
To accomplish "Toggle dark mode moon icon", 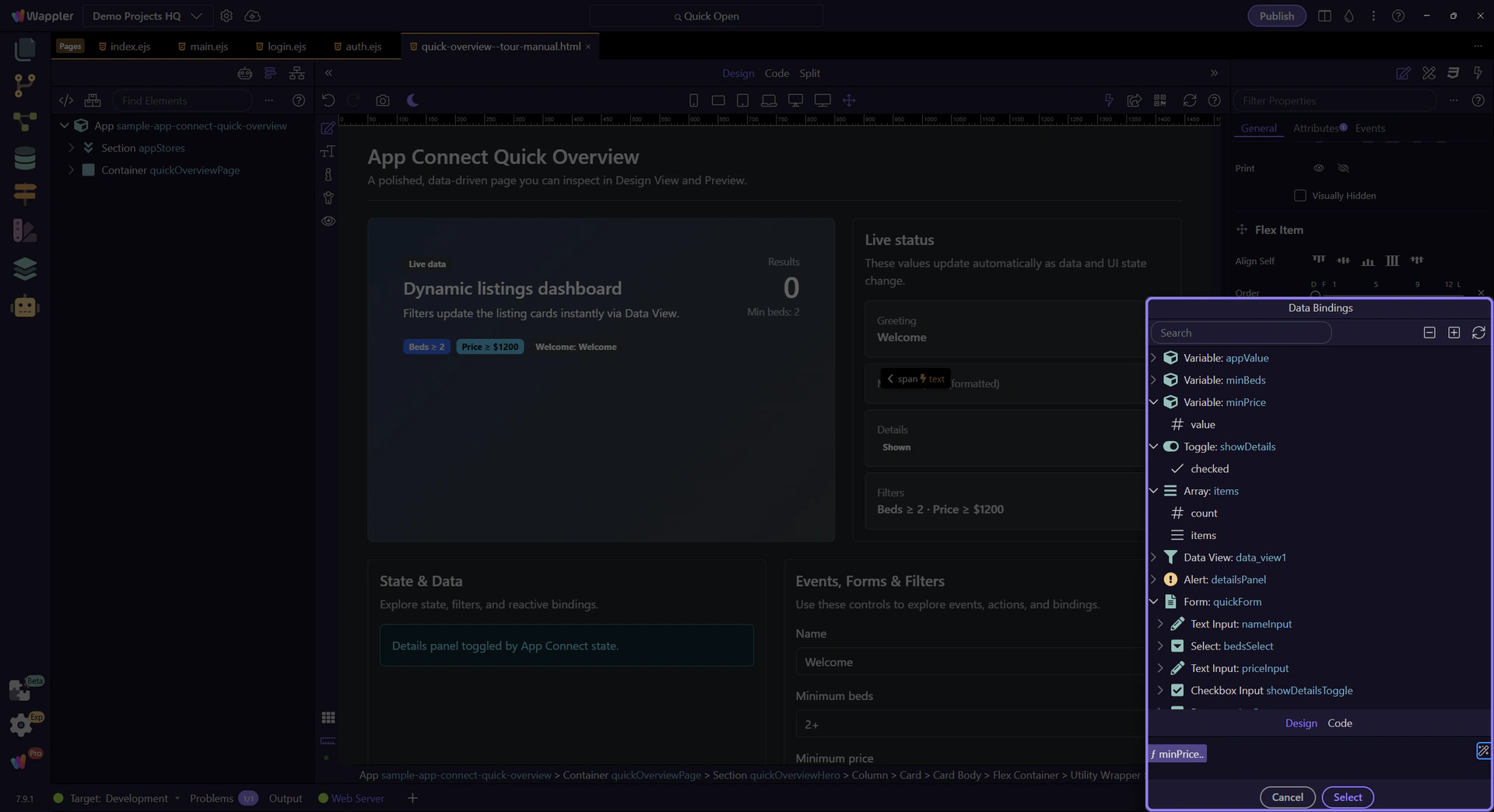I will click(412, 100).
